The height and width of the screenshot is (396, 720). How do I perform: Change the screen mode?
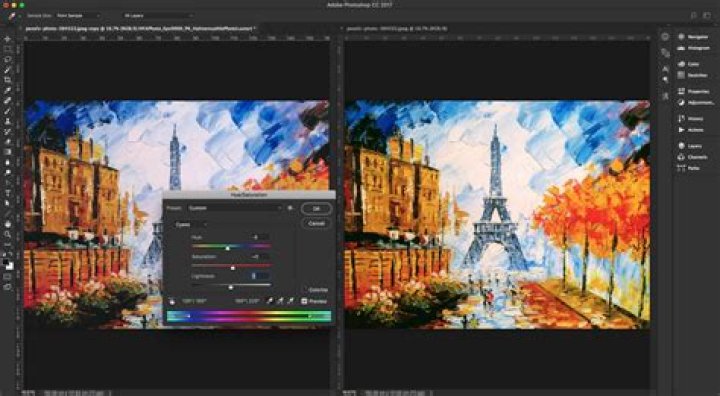click(7, 287)
